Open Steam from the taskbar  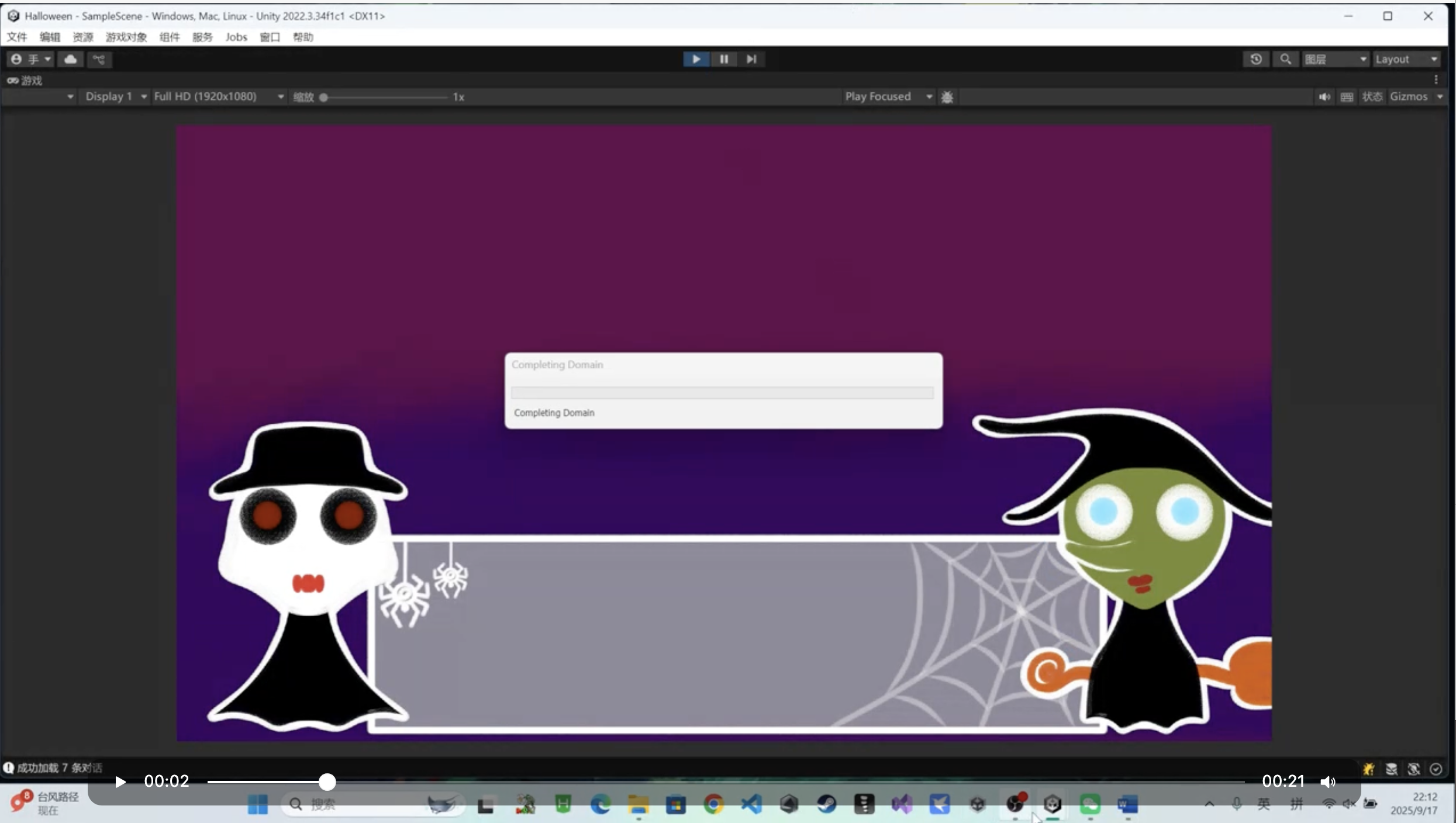pos(826,804)
